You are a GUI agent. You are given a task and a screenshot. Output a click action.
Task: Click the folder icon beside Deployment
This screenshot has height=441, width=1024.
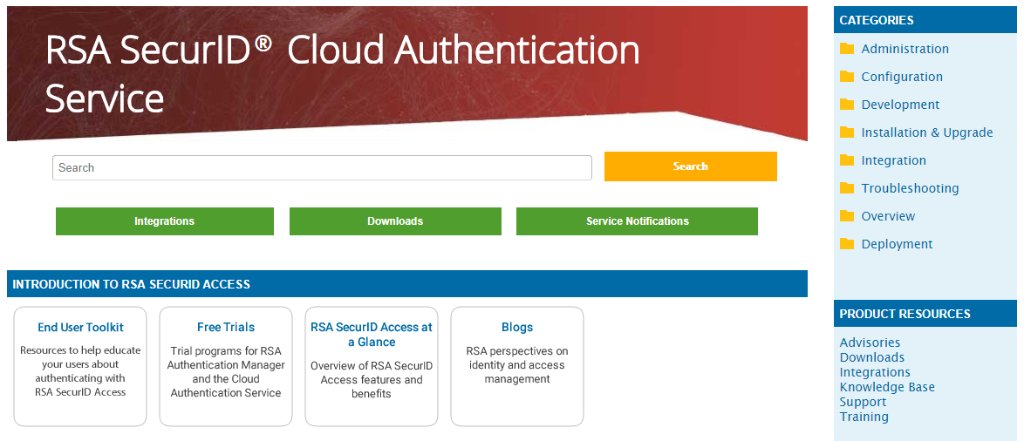(846, 244)
